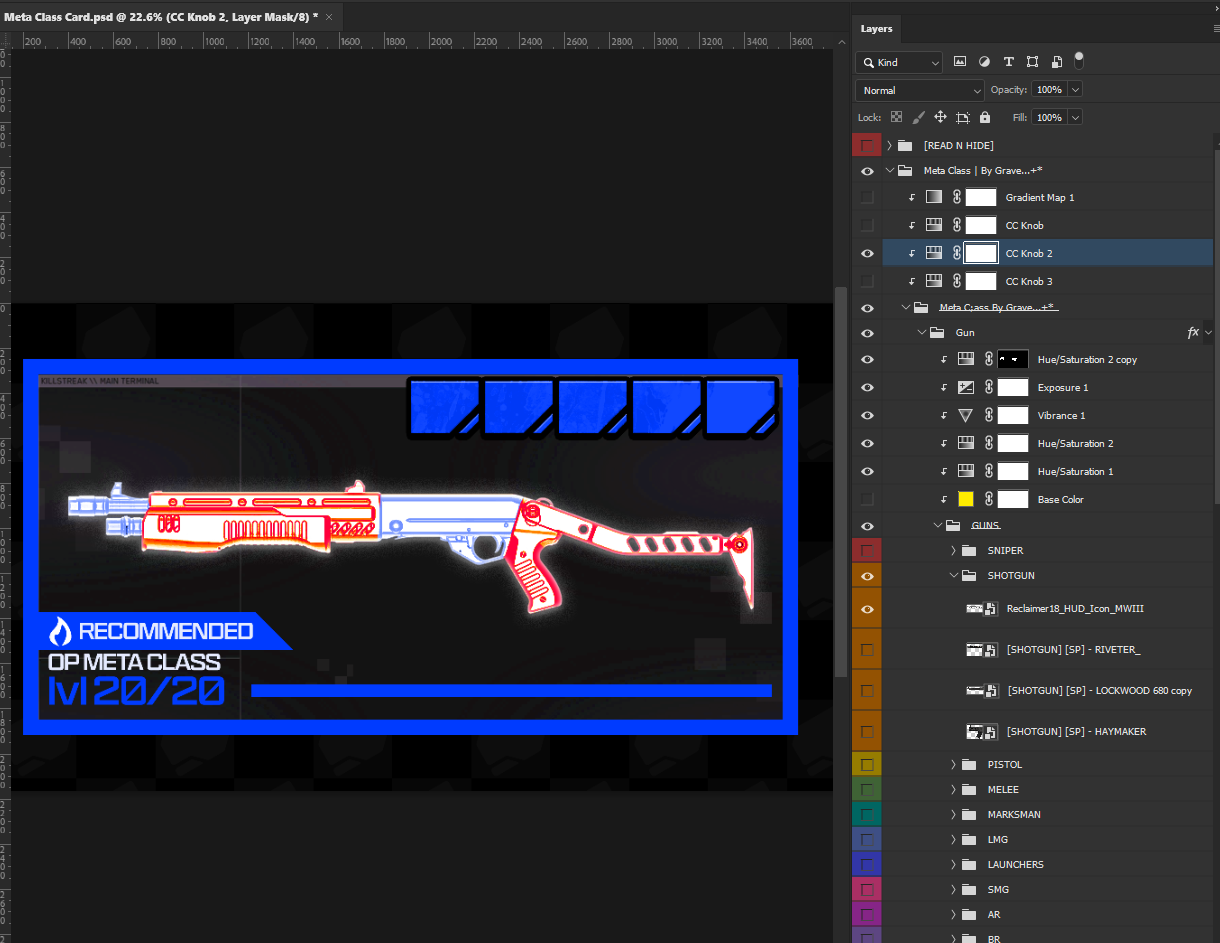Filter layers by shape layers icon
Viewport: 1220px width, 943px height.
(1032, 62)
